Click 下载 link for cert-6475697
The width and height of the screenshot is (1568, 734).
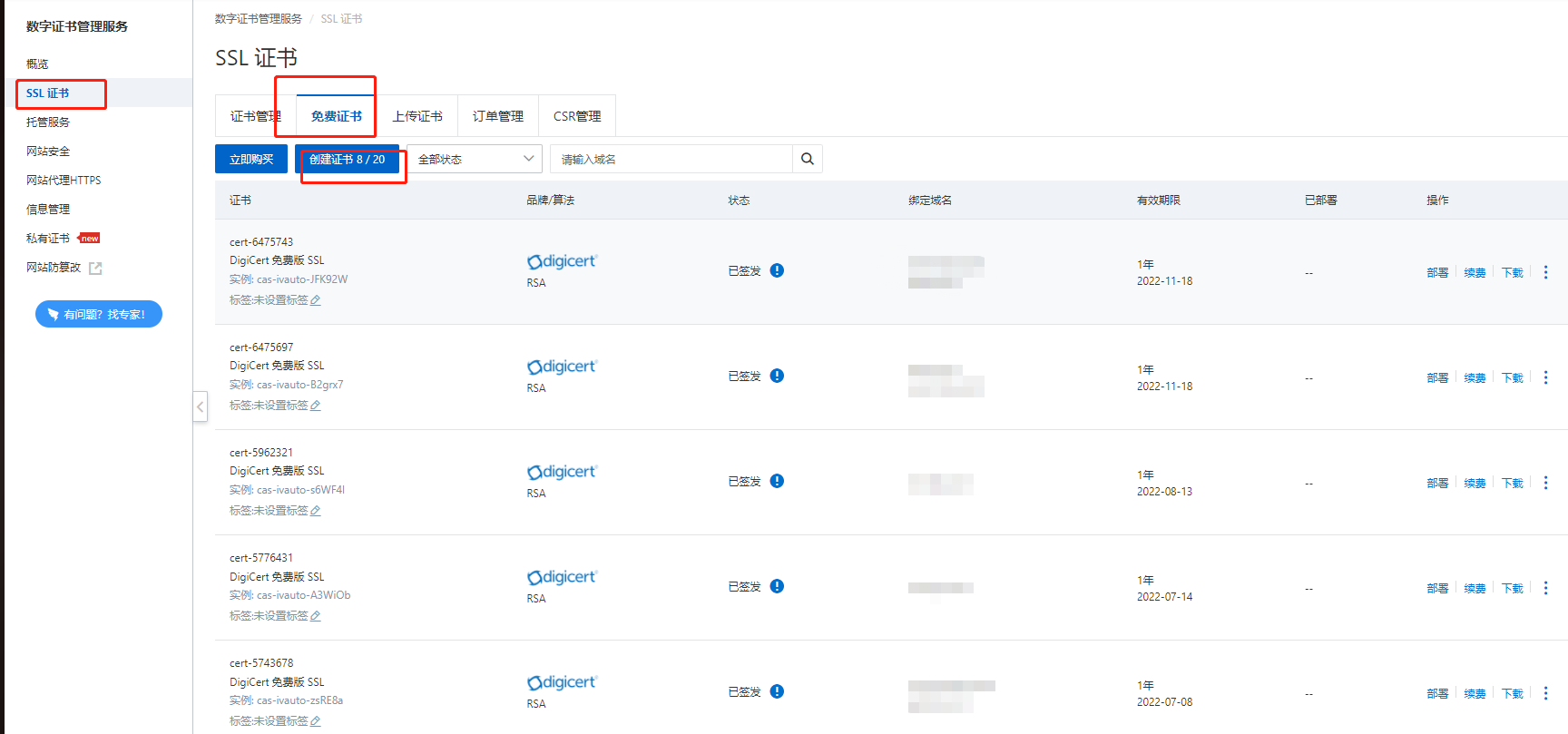pos(1512,377)
